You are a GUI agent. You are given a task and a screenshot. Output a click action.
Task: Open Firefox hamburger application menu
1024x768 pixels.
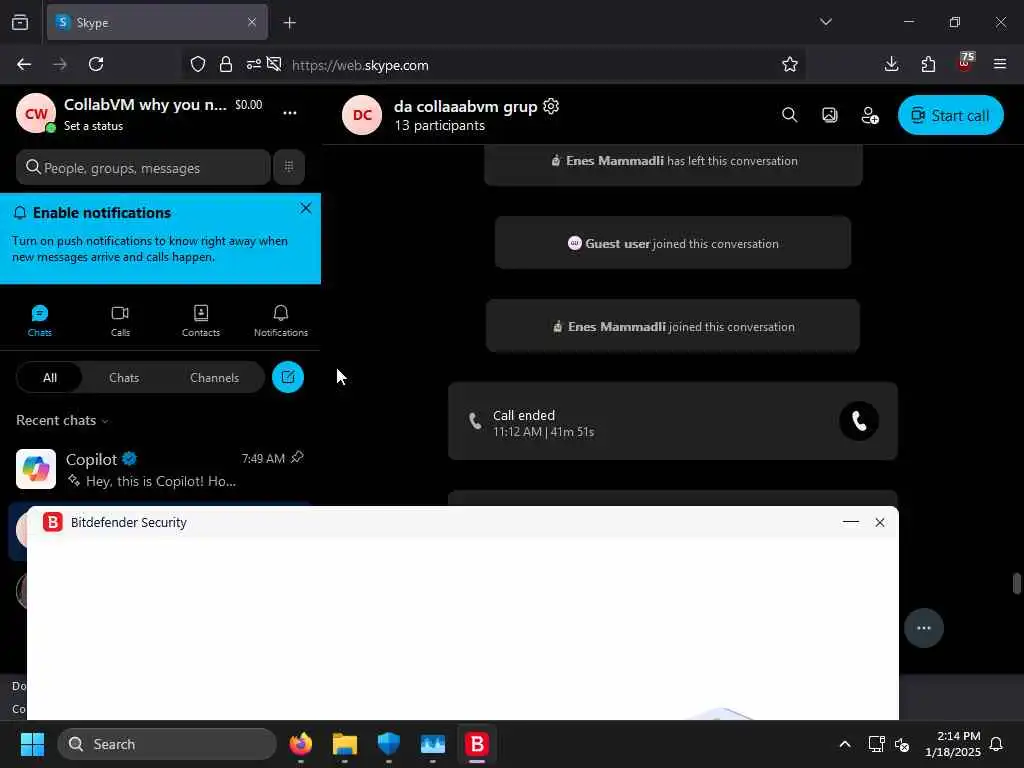pyautogui.click(x=1000, y=64)
